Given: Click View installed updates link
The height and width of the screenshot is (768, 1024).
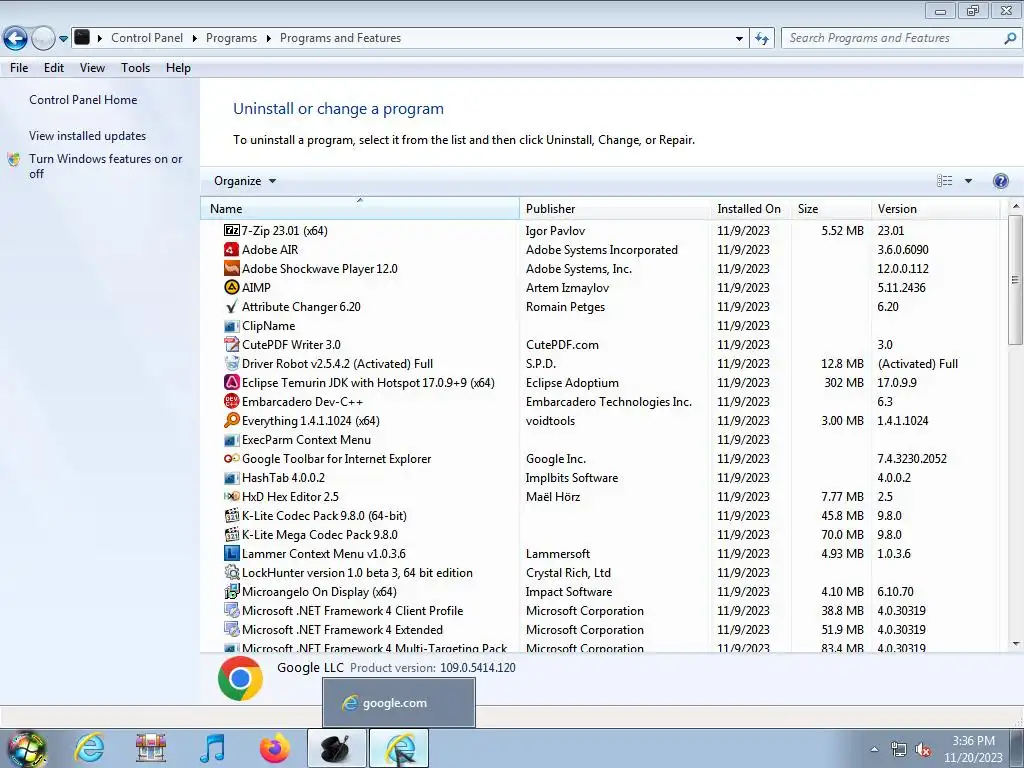Looking at the screenshot, I should click(88, 136).
